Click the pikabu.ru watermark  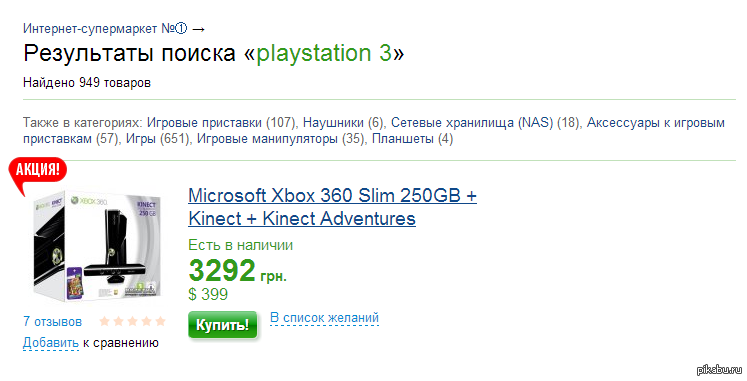click(x=720, y=370)
